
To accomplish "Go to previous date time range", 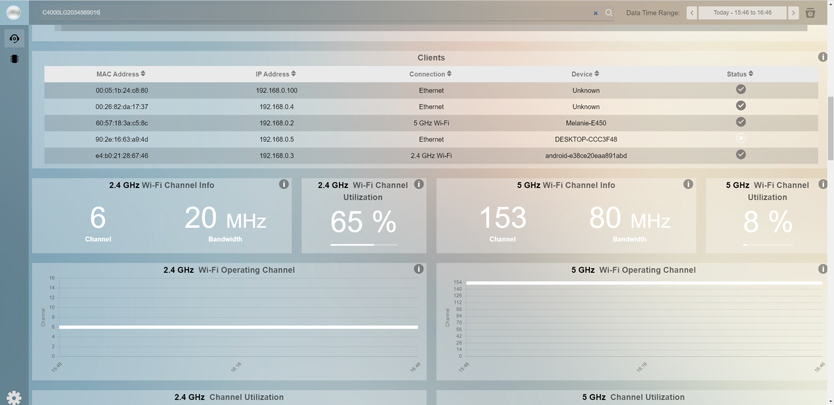I will 691,13.
